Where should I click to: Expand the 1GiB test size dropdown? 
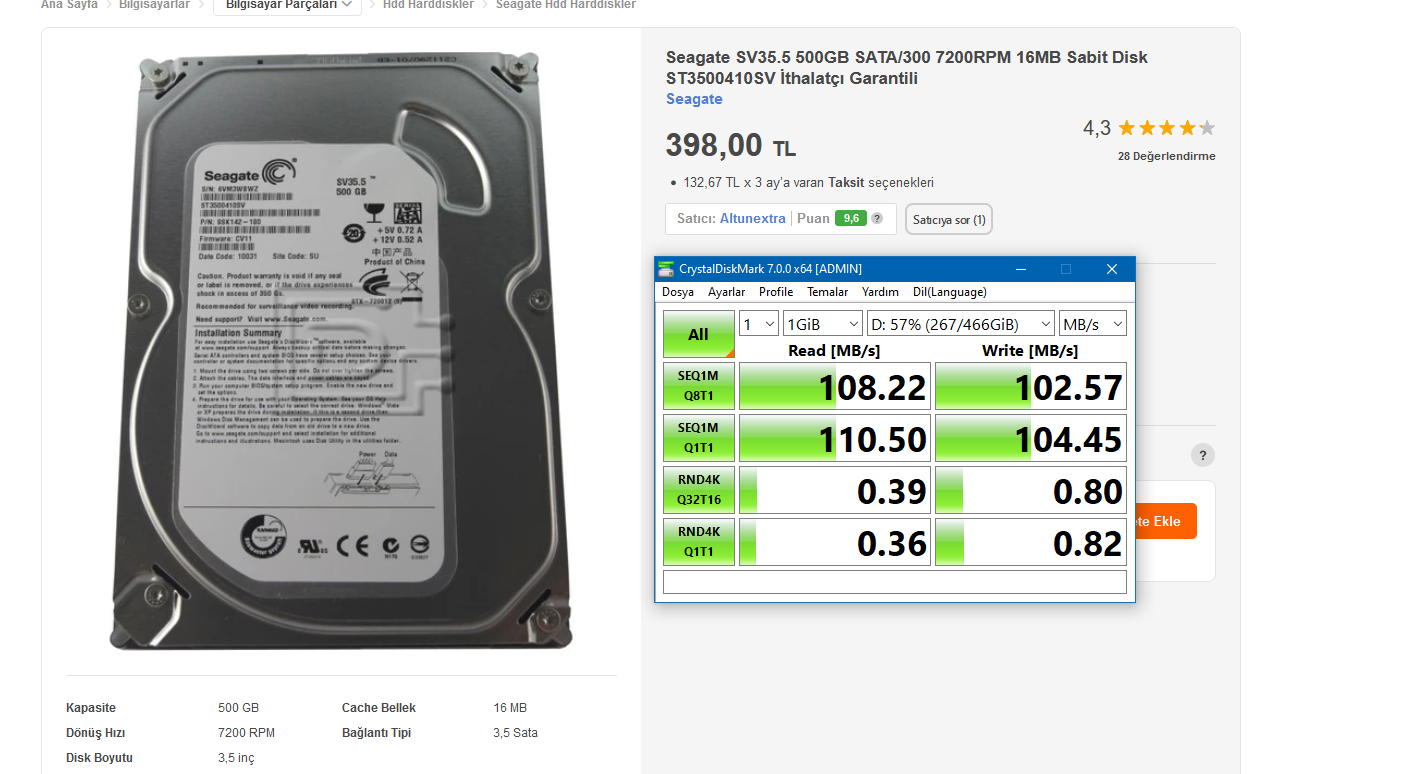(823, 323)
